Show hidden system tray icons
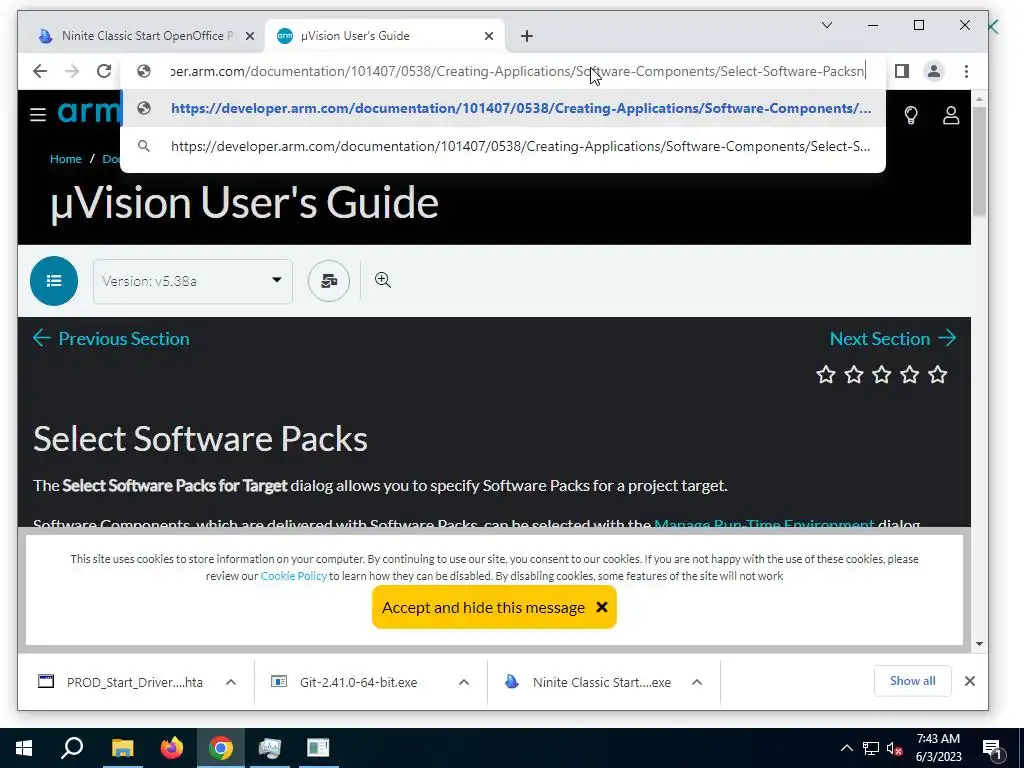Screen dimensions: 1024x768 pyautogui.click(x=846, y=748)
